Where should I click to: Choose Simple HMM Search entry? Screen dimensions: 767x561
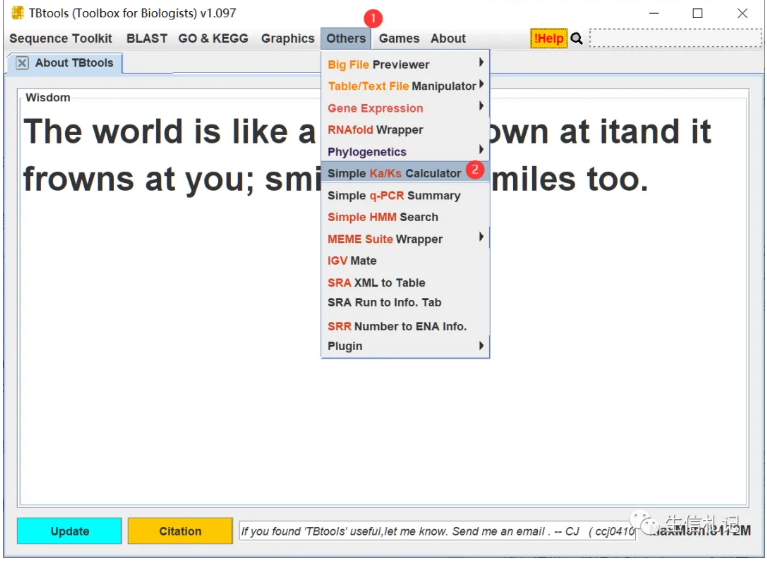[x=383, y=217]
